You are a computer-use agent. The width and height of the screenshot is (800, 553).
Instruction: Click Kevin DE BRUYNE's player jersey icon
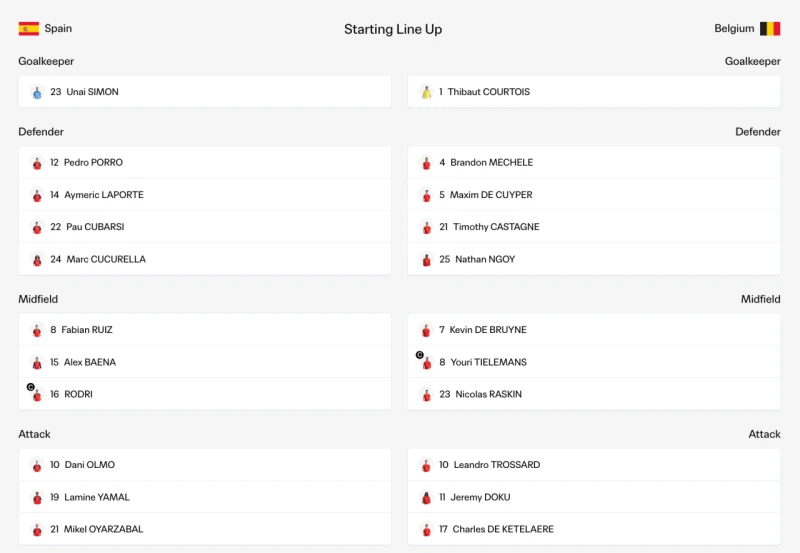click(426, 330)
